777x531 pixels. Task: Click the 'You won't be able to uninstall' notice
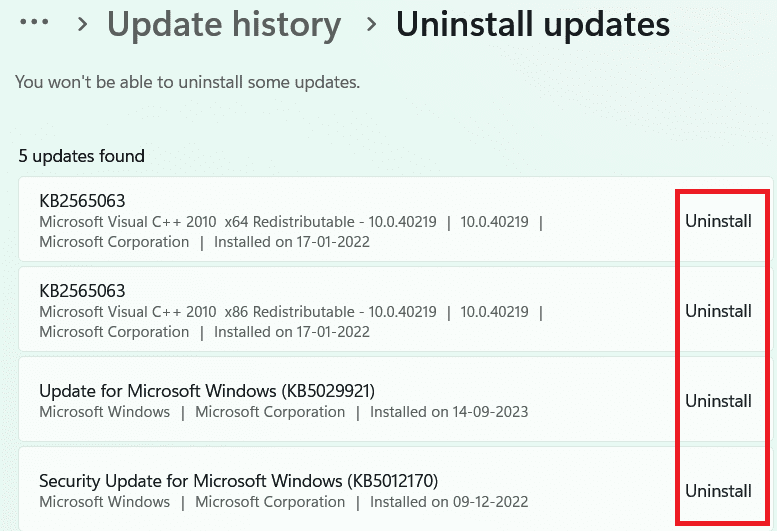point(187,82)
